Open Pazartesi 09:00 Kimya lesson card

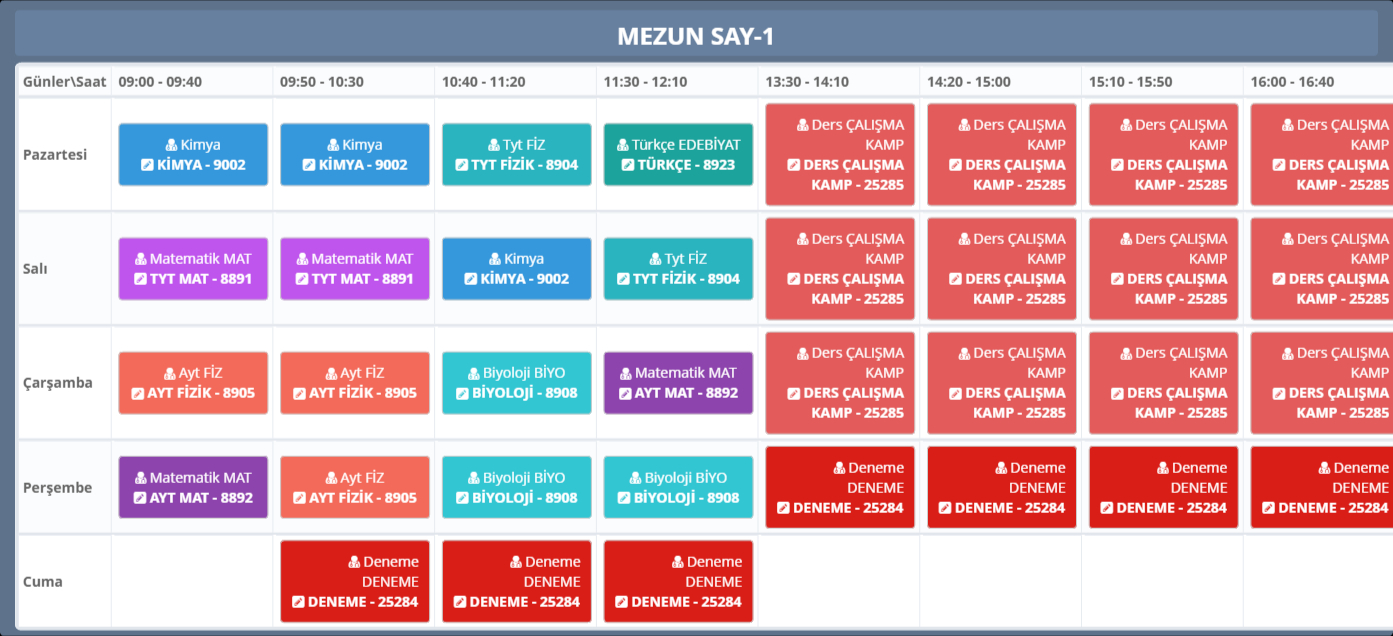(x=193, y=154)
